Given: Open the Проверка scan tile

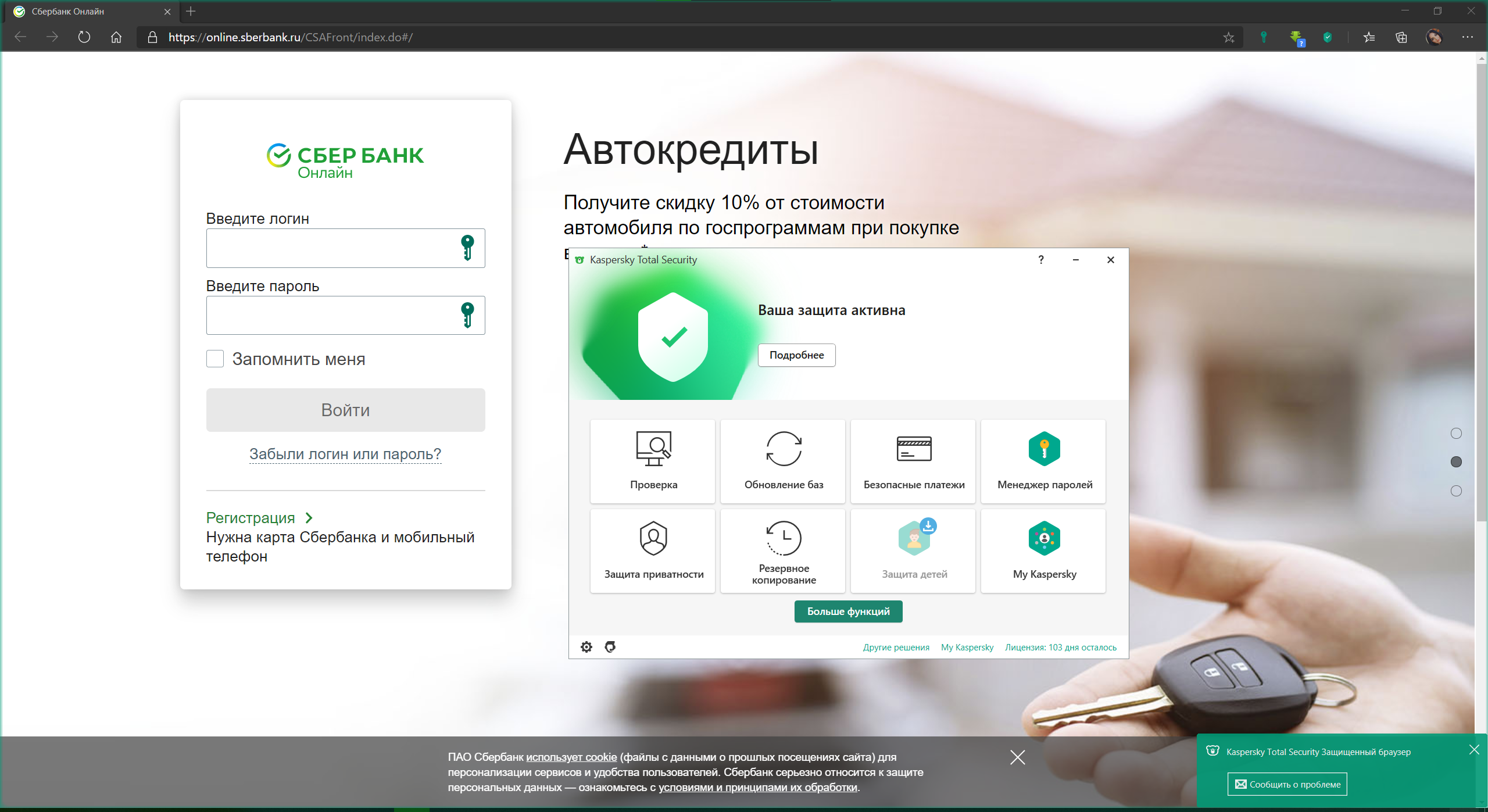Looking at the screenshot, I should [653, 460].
